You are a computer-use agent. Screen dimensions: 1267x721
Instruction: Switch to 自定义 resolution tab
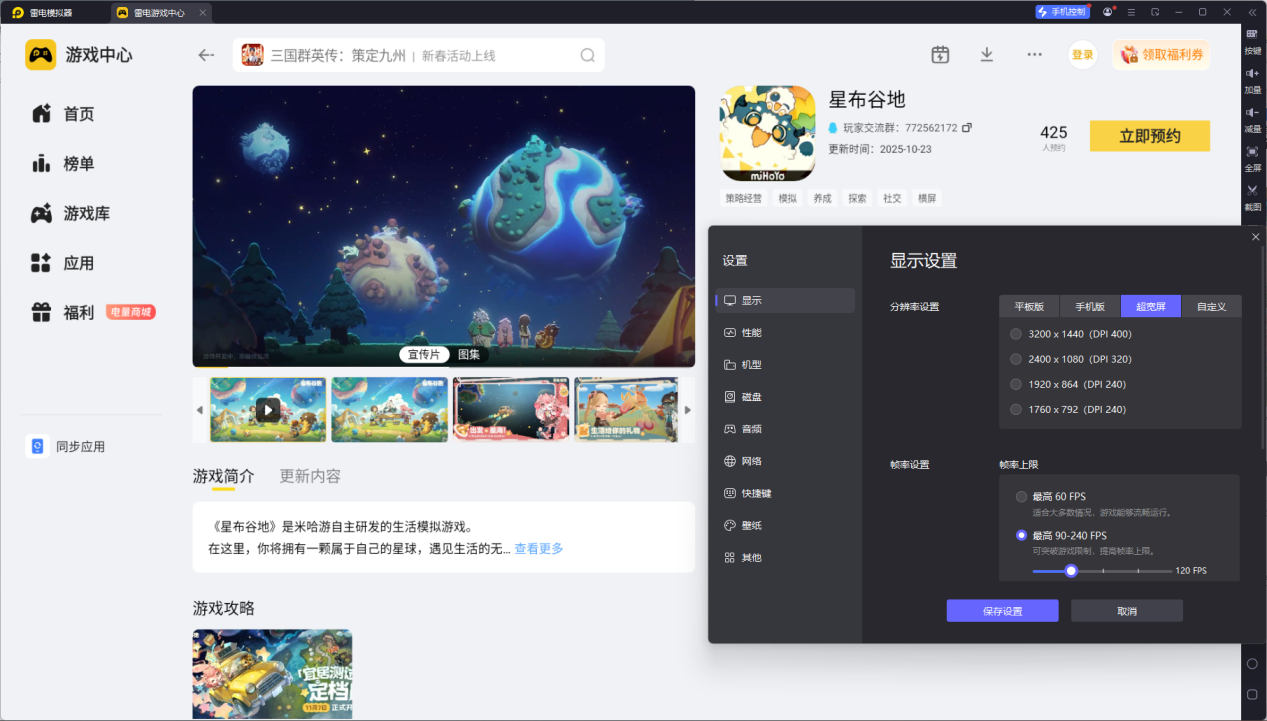[x=1212, y=306]
